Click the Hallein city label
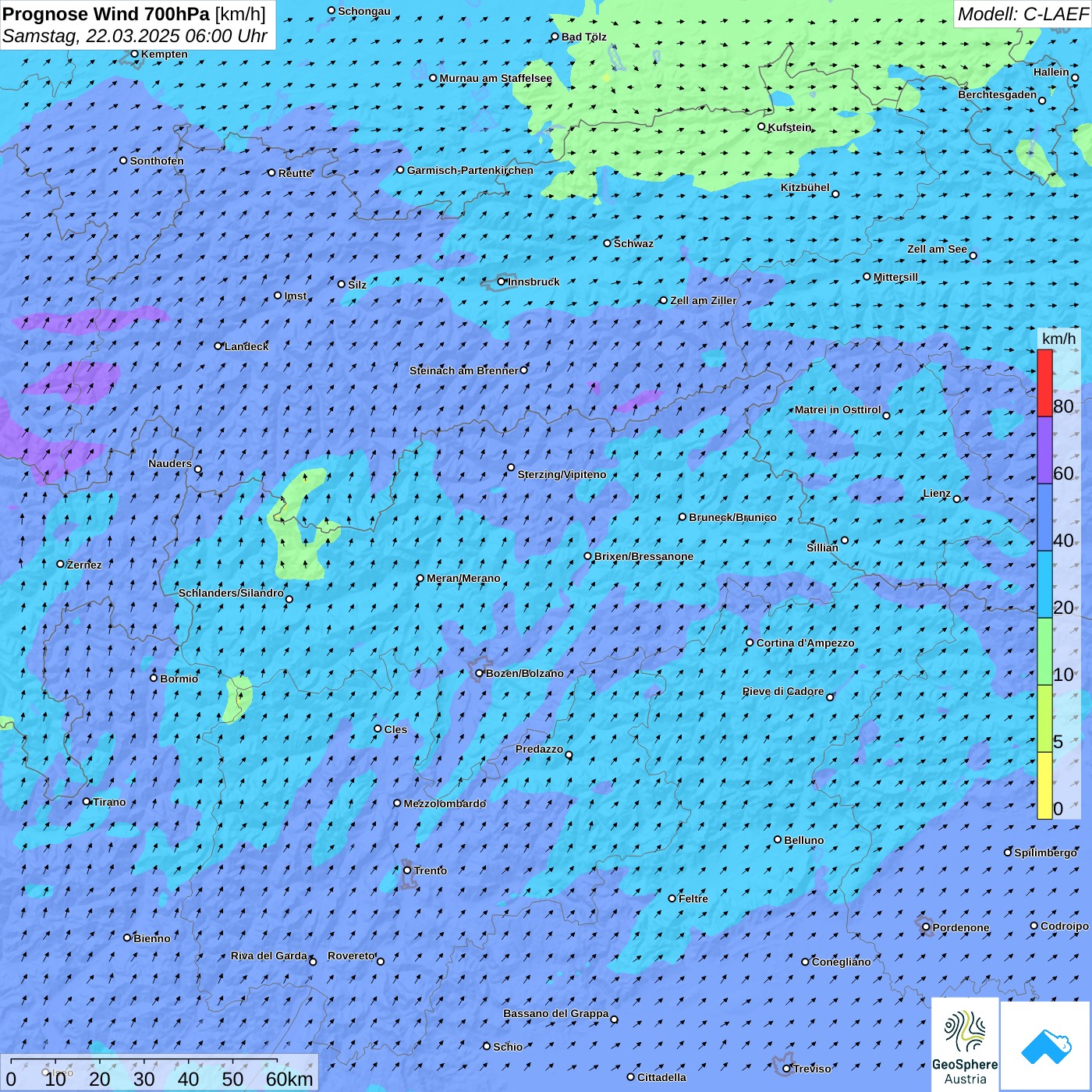Viewport: 1092px width, 1092px height. tap(1051, 72)
